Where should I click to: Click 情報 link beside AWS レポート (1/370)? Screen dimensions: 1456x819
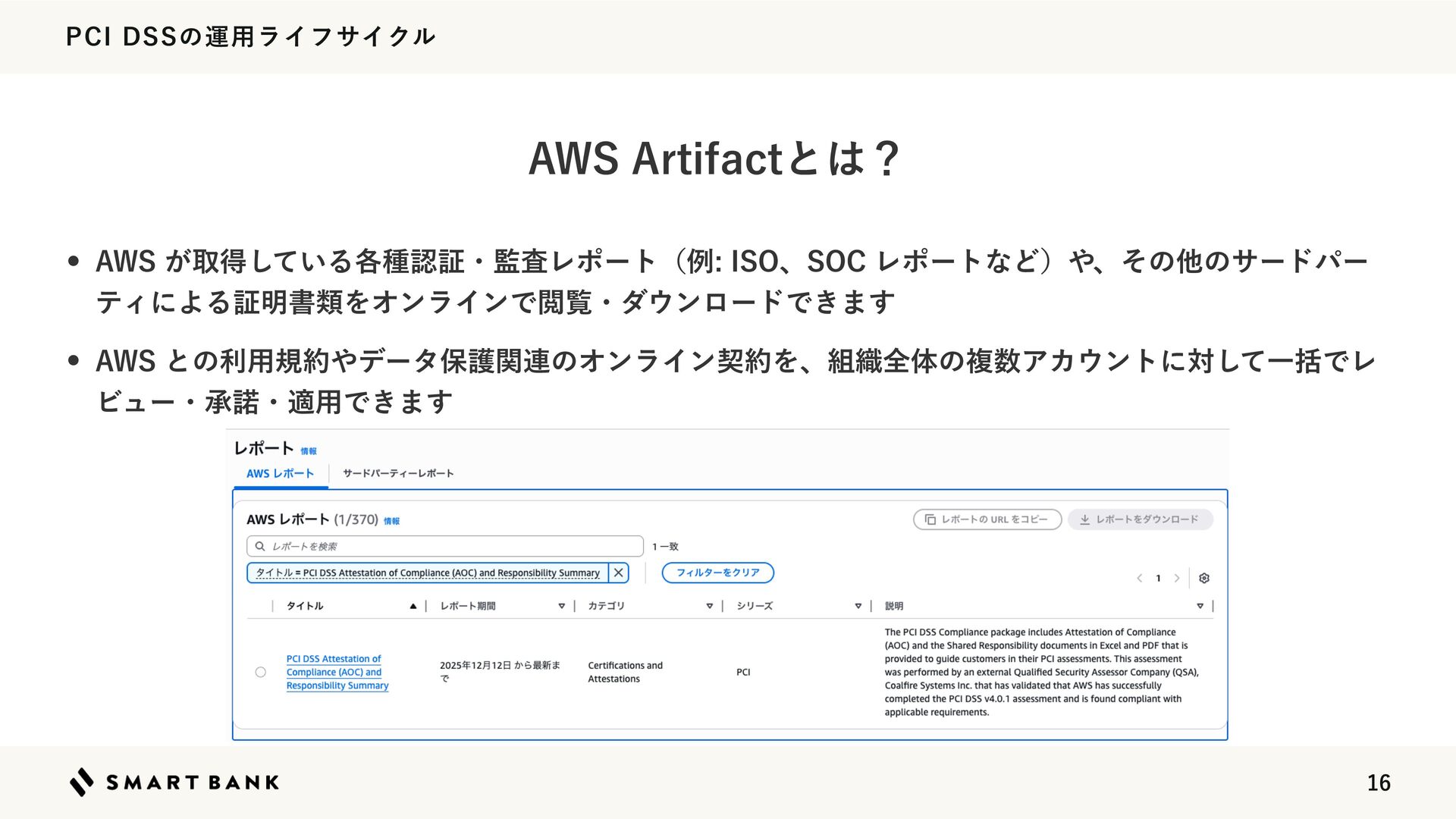pos(391,521)
